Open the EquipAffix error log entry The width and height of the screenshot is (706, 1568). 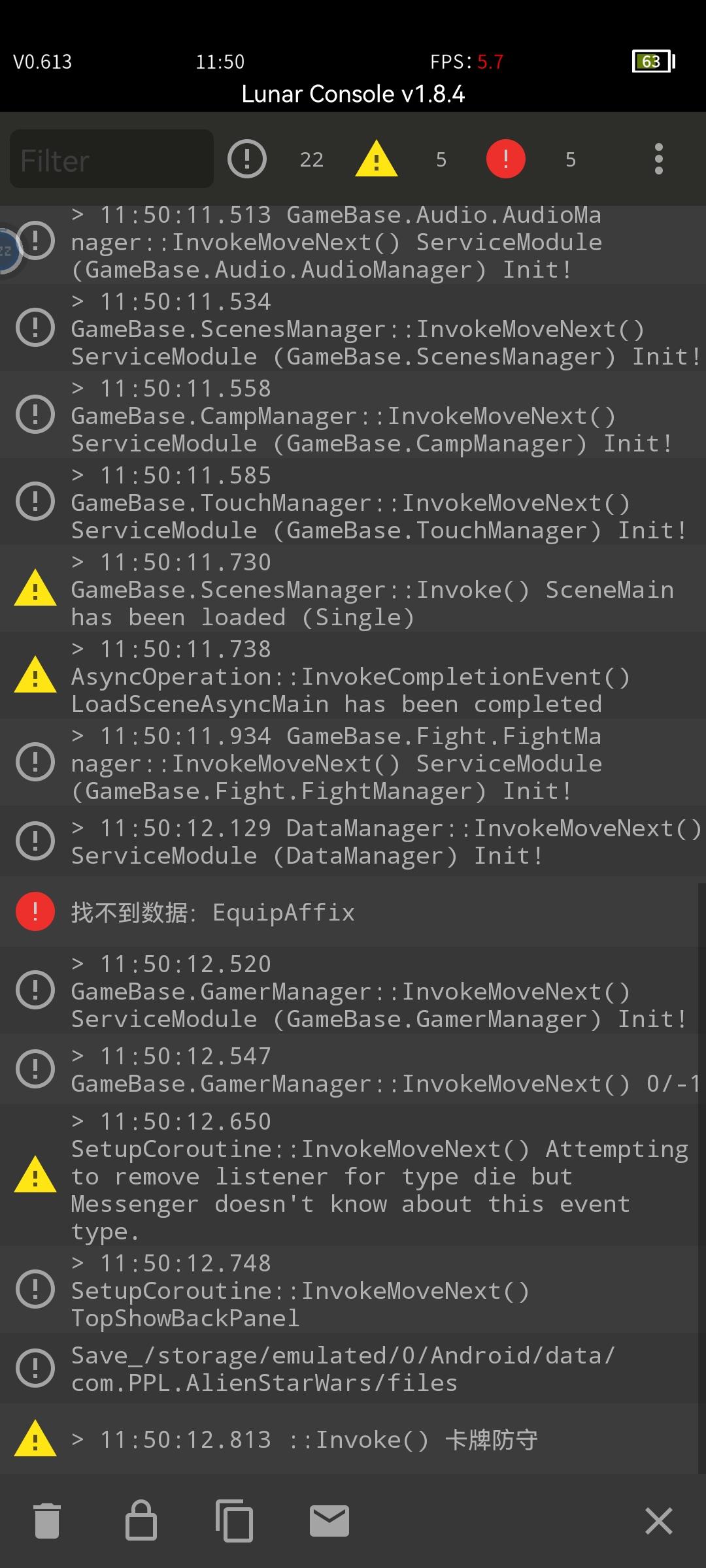coord(353,912)
